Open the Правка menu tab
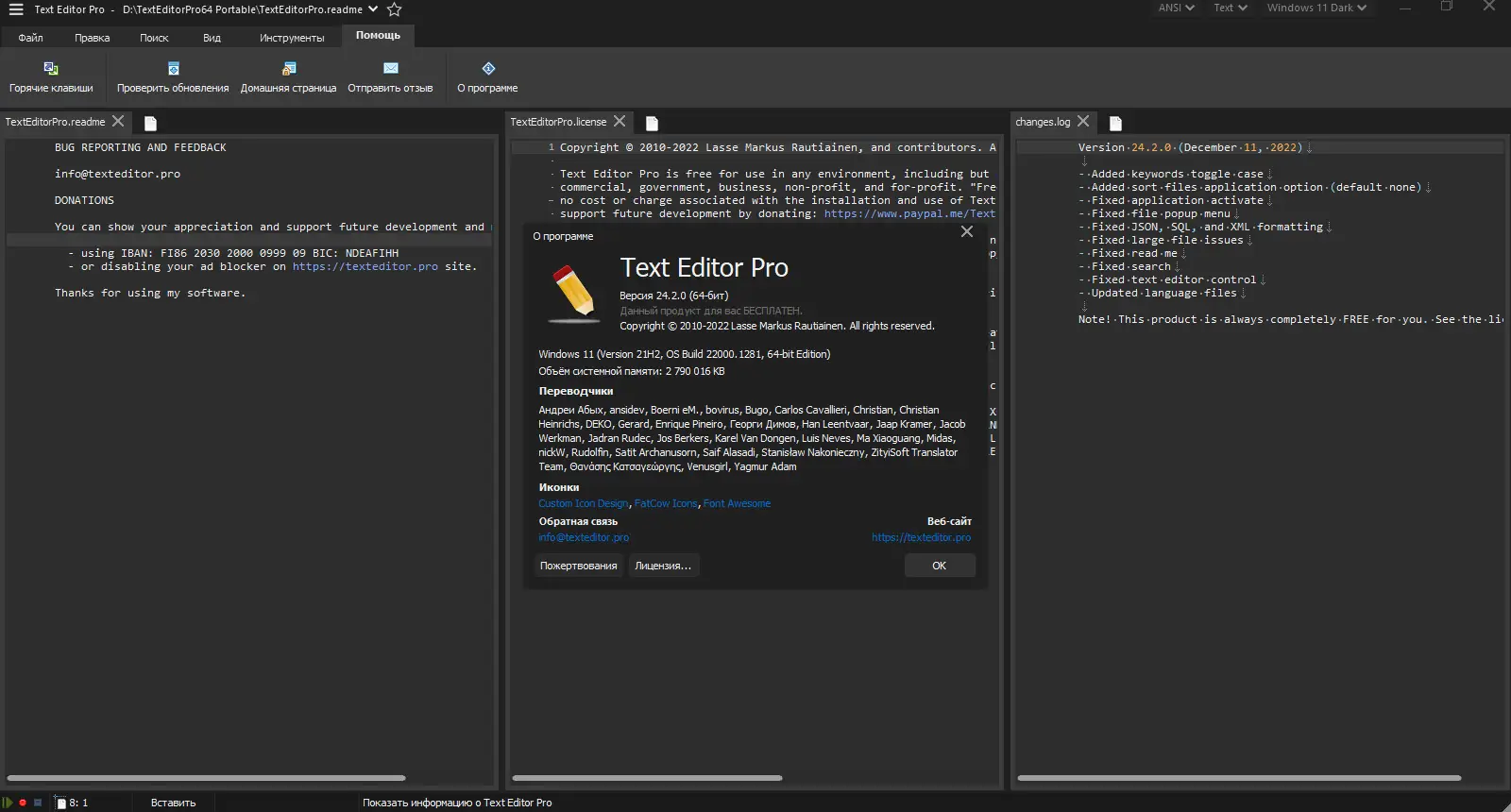Image resolution: width=1511 pixels, height=812 pixels. click(x=93, y=38)
